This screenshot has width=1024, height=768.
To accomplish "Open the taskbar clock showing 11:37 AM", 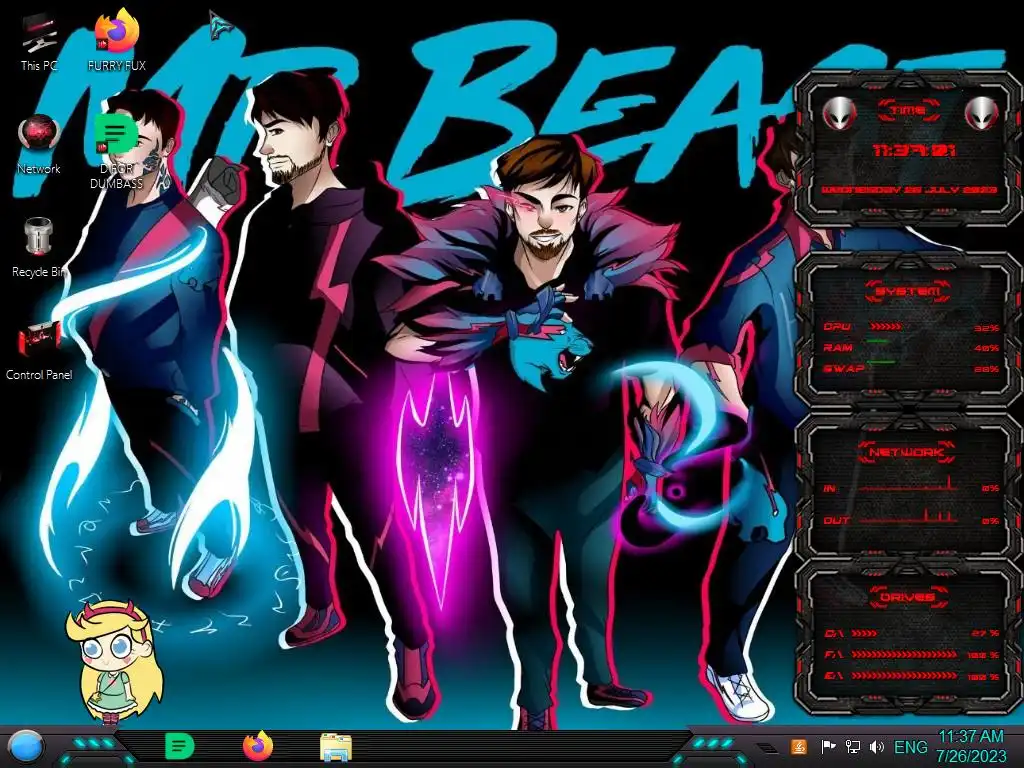I will [x=971, y=746].
